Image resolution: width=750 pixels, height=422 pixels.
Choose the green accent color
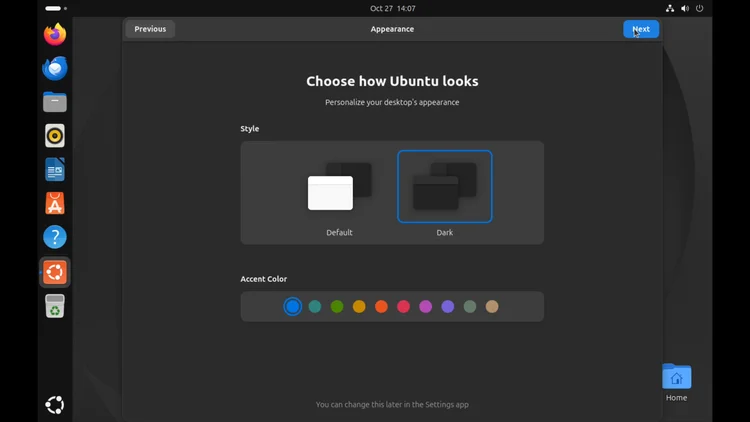coord(337,306)
